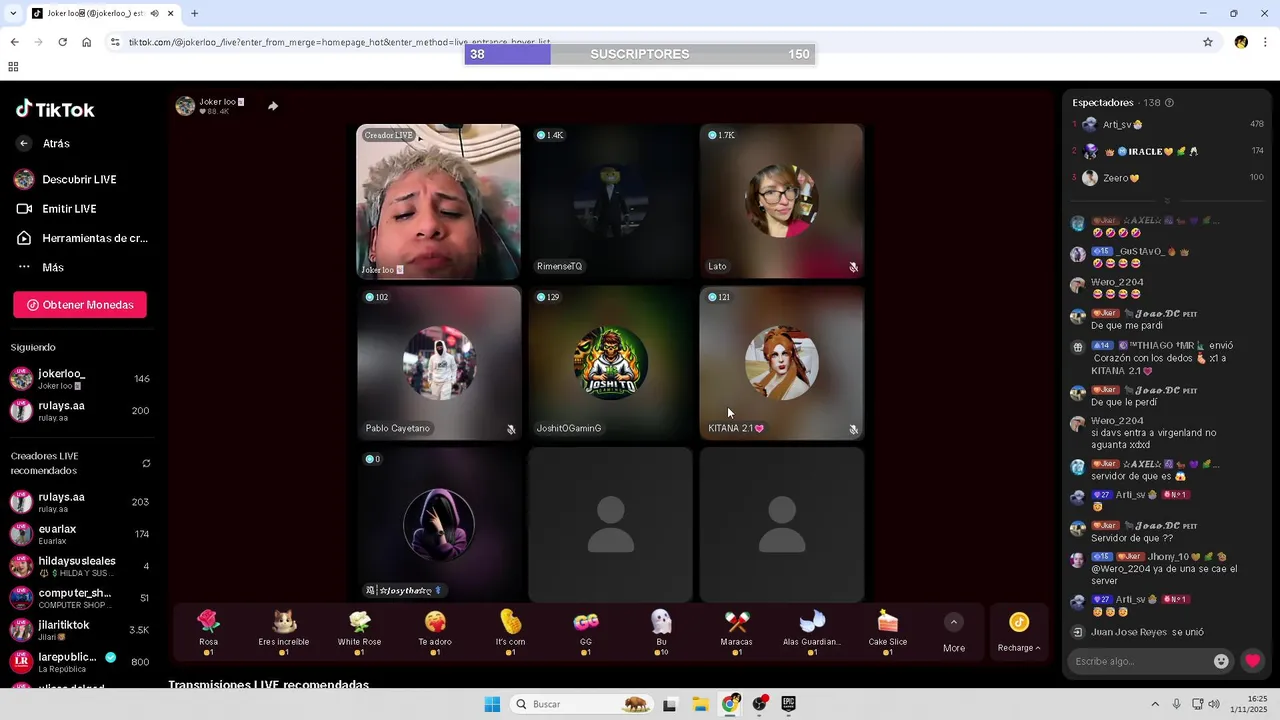Send the White Rose gift
The image size is (1280, 720).
[x=359, y=632]
